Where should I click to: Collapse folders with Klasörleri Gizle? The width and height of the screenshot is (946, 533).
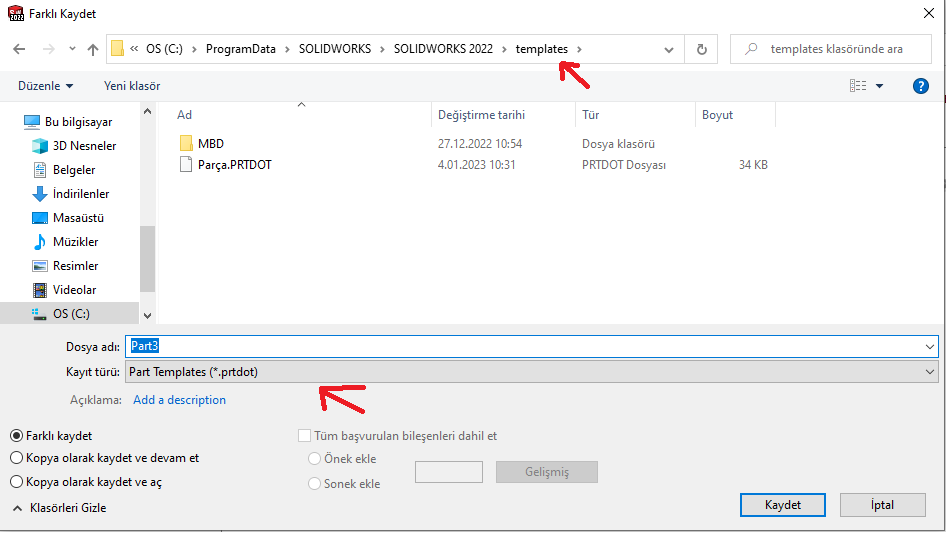click(60, 508)
